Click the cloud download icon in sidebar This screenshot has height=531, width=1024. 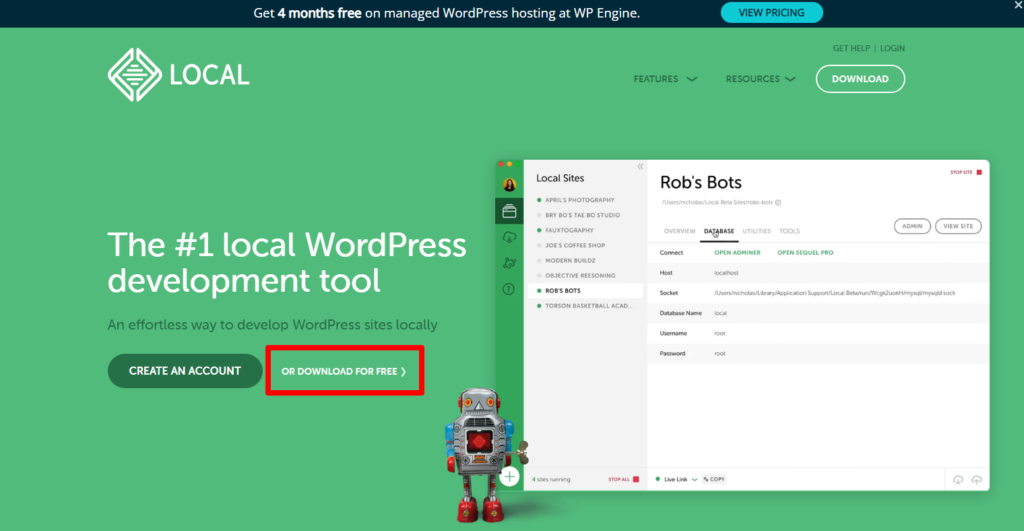(509, 237)
